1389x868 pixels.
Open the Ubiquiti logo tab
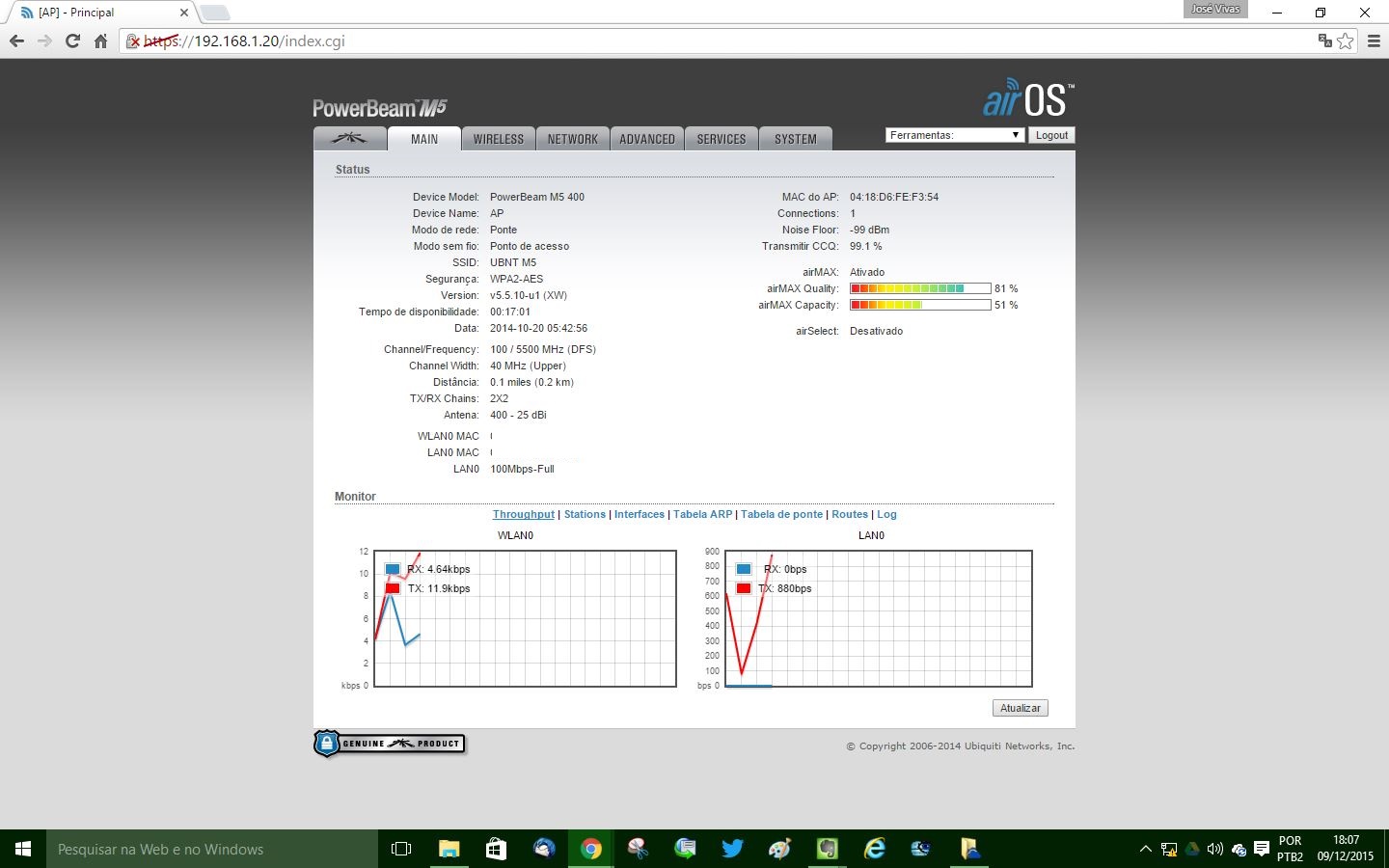(x=349, y=139)
